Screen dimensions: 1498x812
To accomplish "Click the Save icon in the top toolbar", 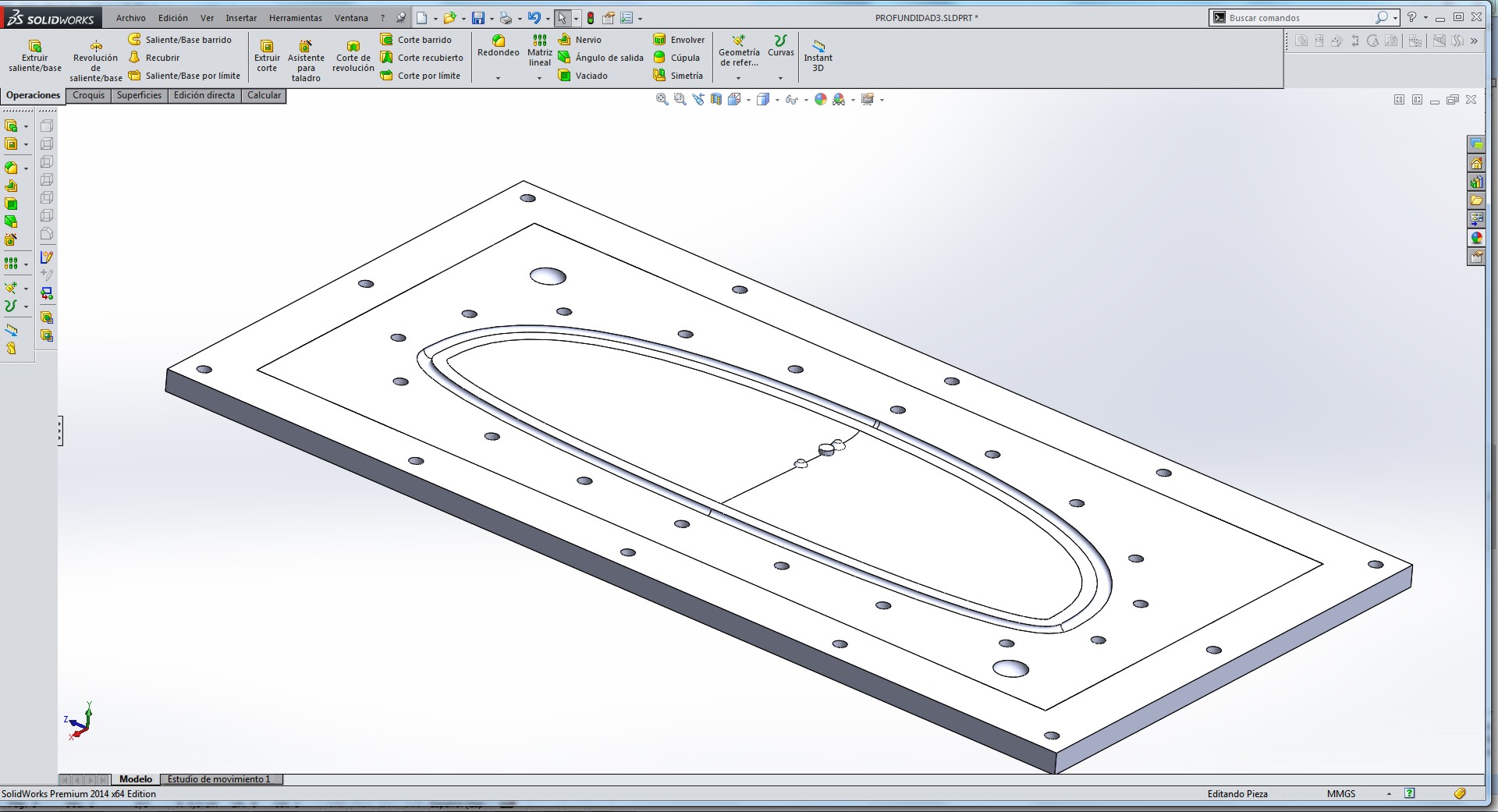I will [478, 18].
